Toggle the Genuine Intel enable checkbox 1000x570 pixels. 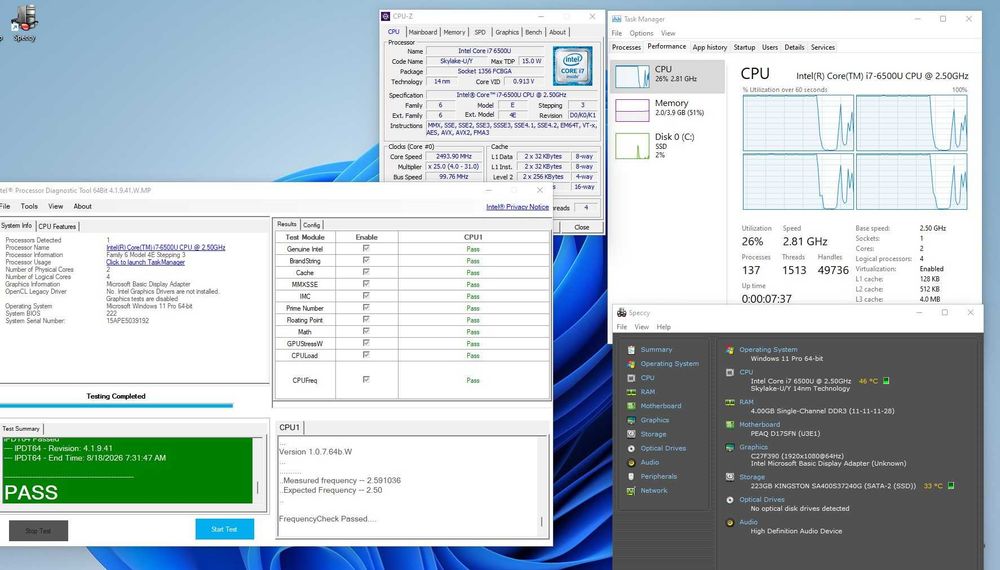(x=366, y=249)
